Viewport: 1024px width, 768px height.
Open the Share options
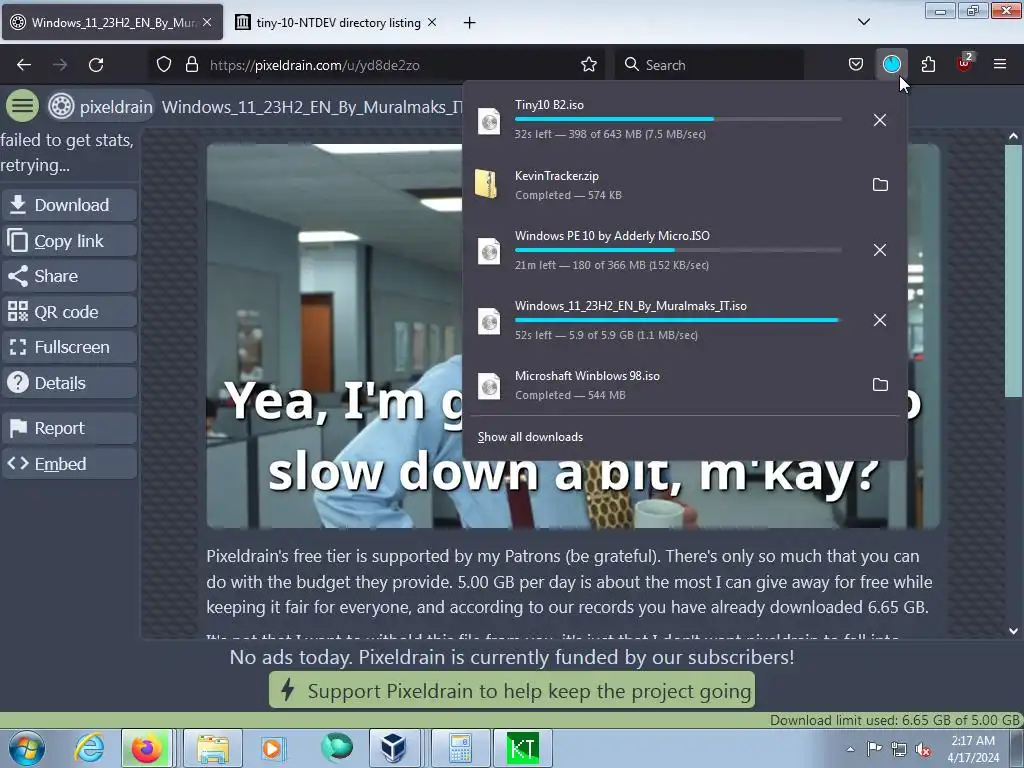click(x=69, y=276)
